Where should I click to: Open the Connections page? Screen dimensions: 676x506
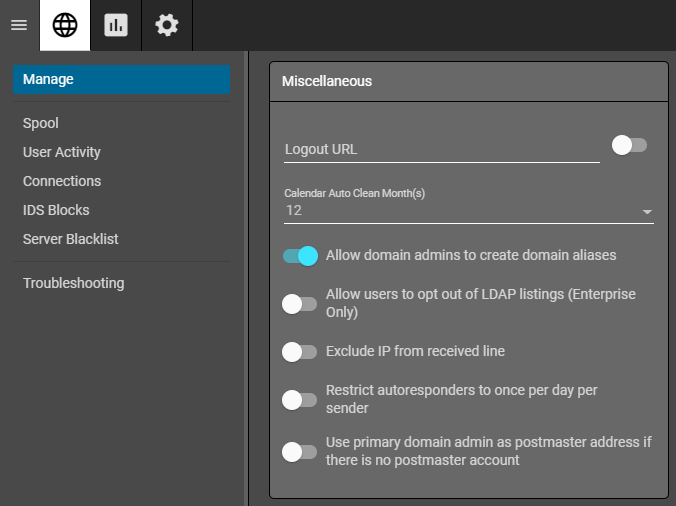point(62,181)
